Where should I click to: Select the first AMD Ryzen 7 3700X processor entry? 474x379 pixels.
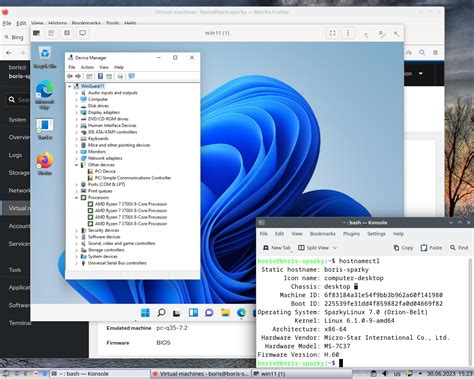[x=127, y=204]
